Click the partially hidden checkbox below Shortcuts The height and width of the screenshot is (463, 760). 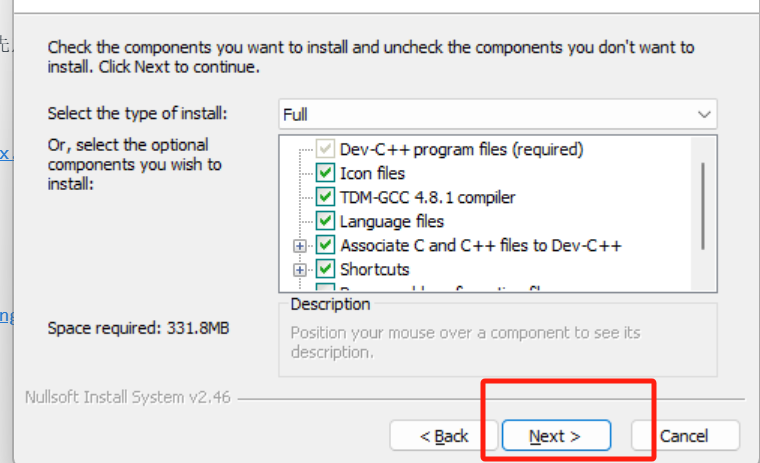pyautogui.click(x=326, y=289)
